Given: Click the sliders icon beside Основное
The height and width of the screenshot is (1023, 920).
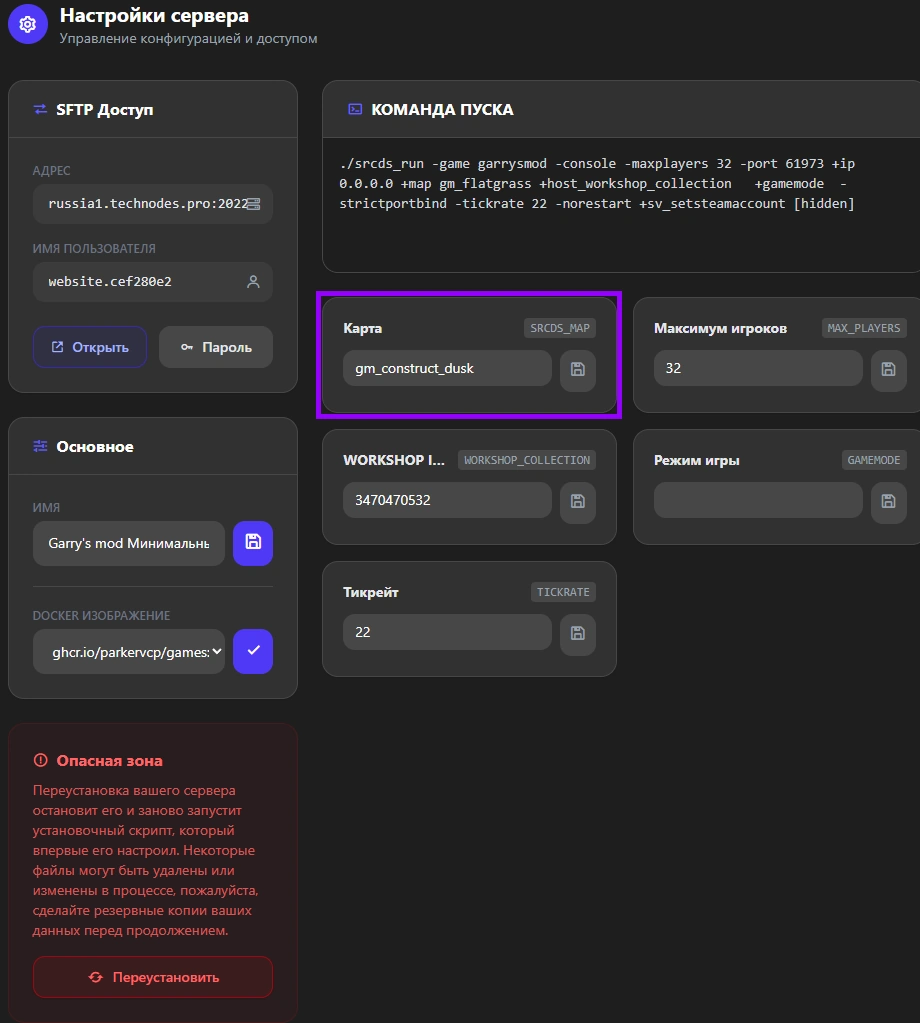Looking at the screenshot, I should pyautogui.click(x=40, y=446).
